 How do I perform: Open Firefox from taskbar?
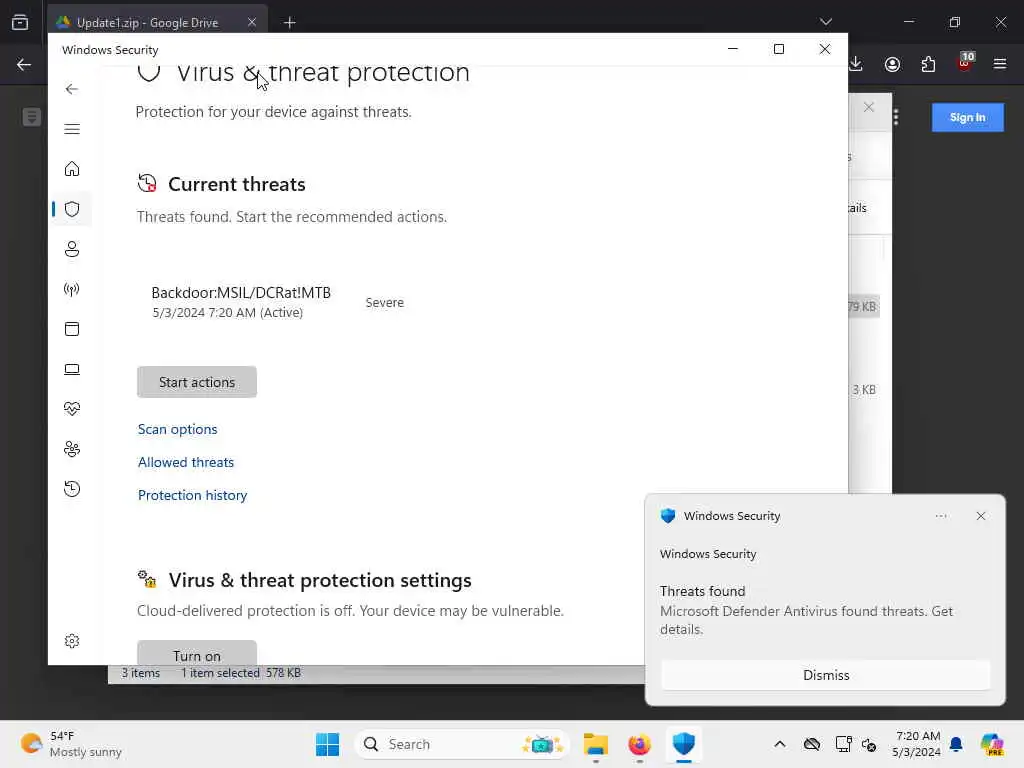click(639, 744)
